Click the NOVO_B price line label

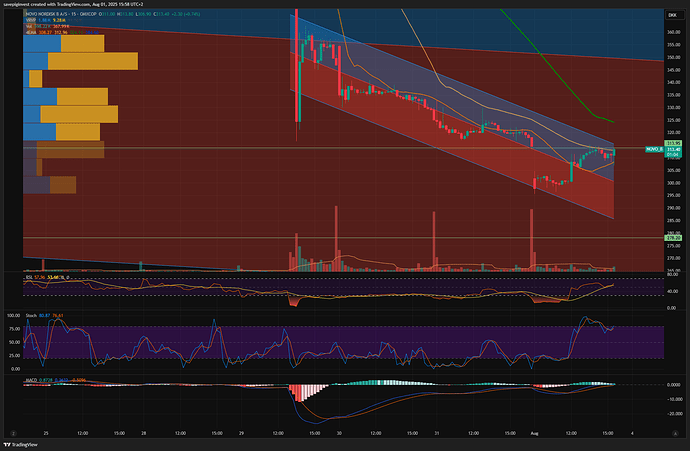(654, 150)
